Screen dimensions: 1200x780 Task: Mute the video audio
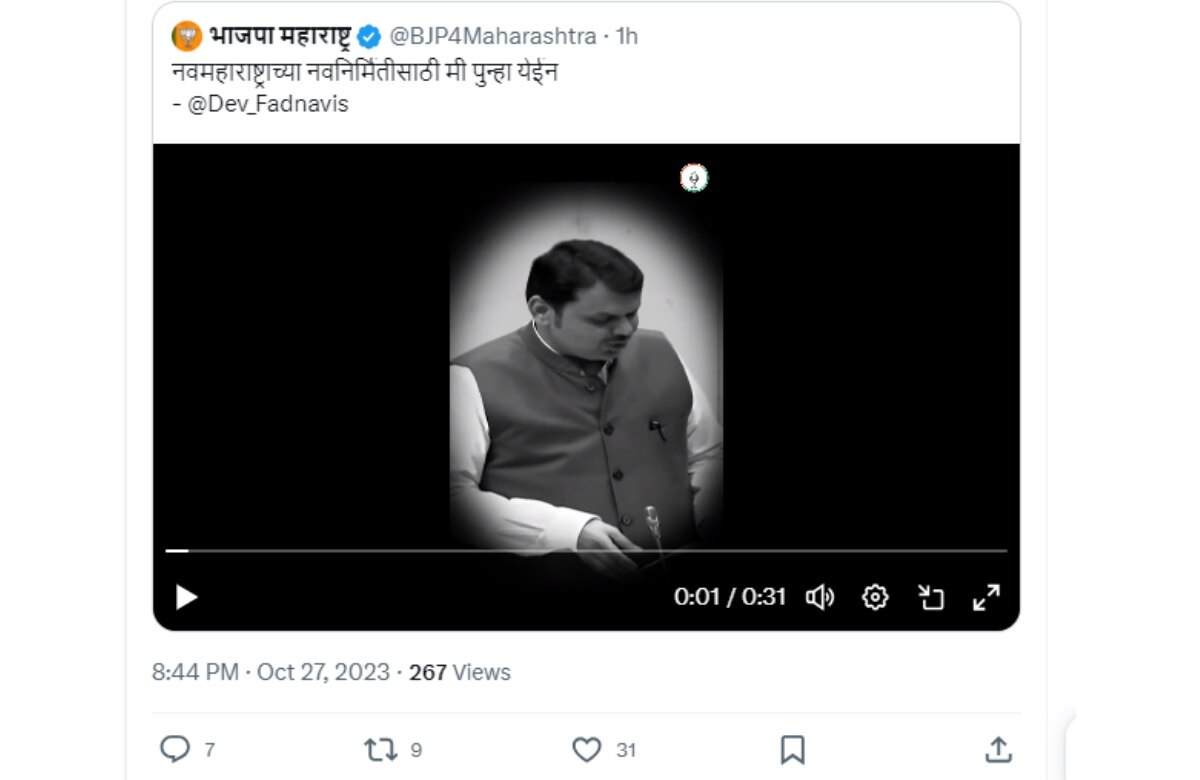tap(821, 597)
